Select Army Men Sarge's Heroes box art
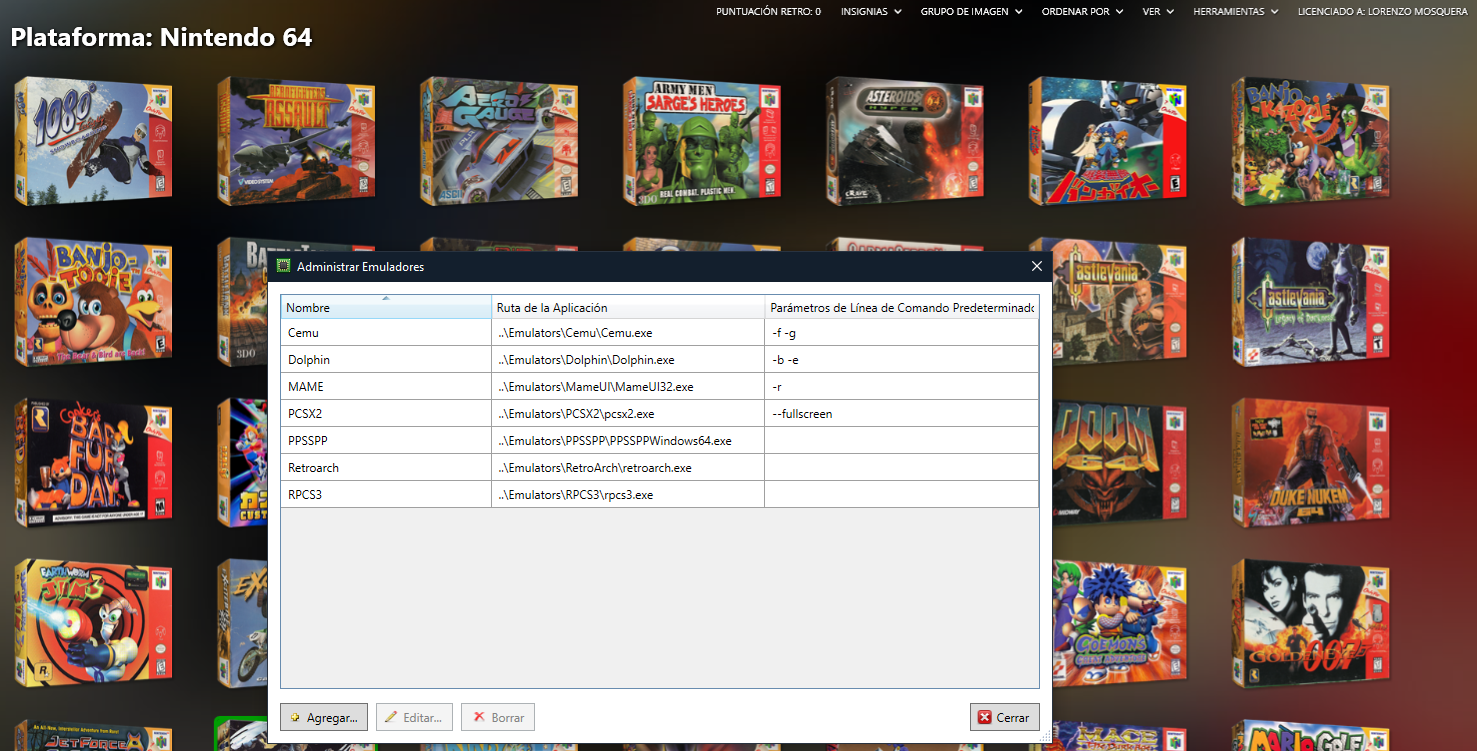 [702, 142]
